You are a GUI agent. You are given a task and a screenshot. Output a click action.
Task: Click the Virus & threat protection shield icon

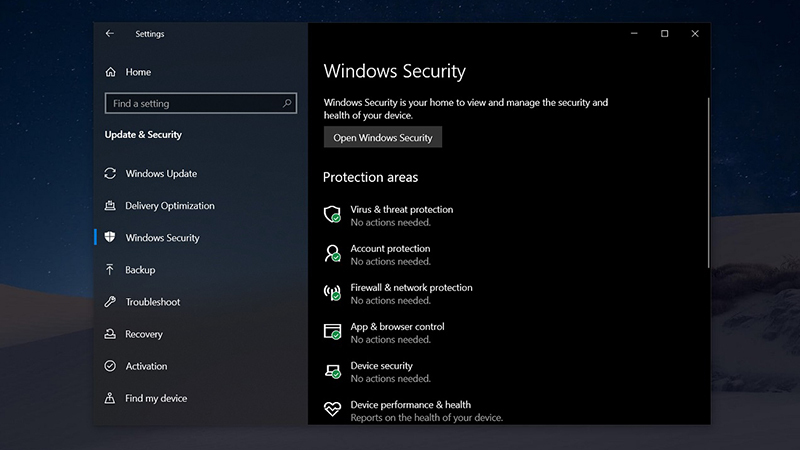[332, 214]
